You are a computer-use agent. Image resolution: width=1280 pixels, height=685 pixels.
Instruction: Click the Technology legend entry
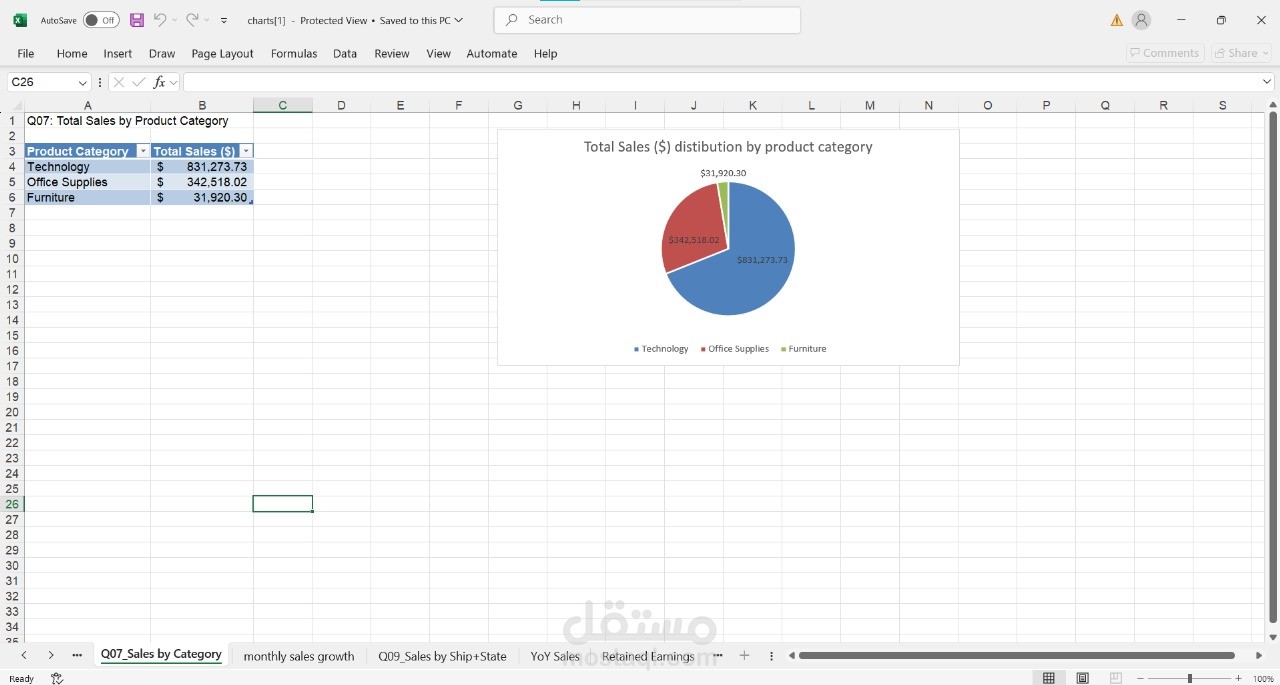click(661, 349)
